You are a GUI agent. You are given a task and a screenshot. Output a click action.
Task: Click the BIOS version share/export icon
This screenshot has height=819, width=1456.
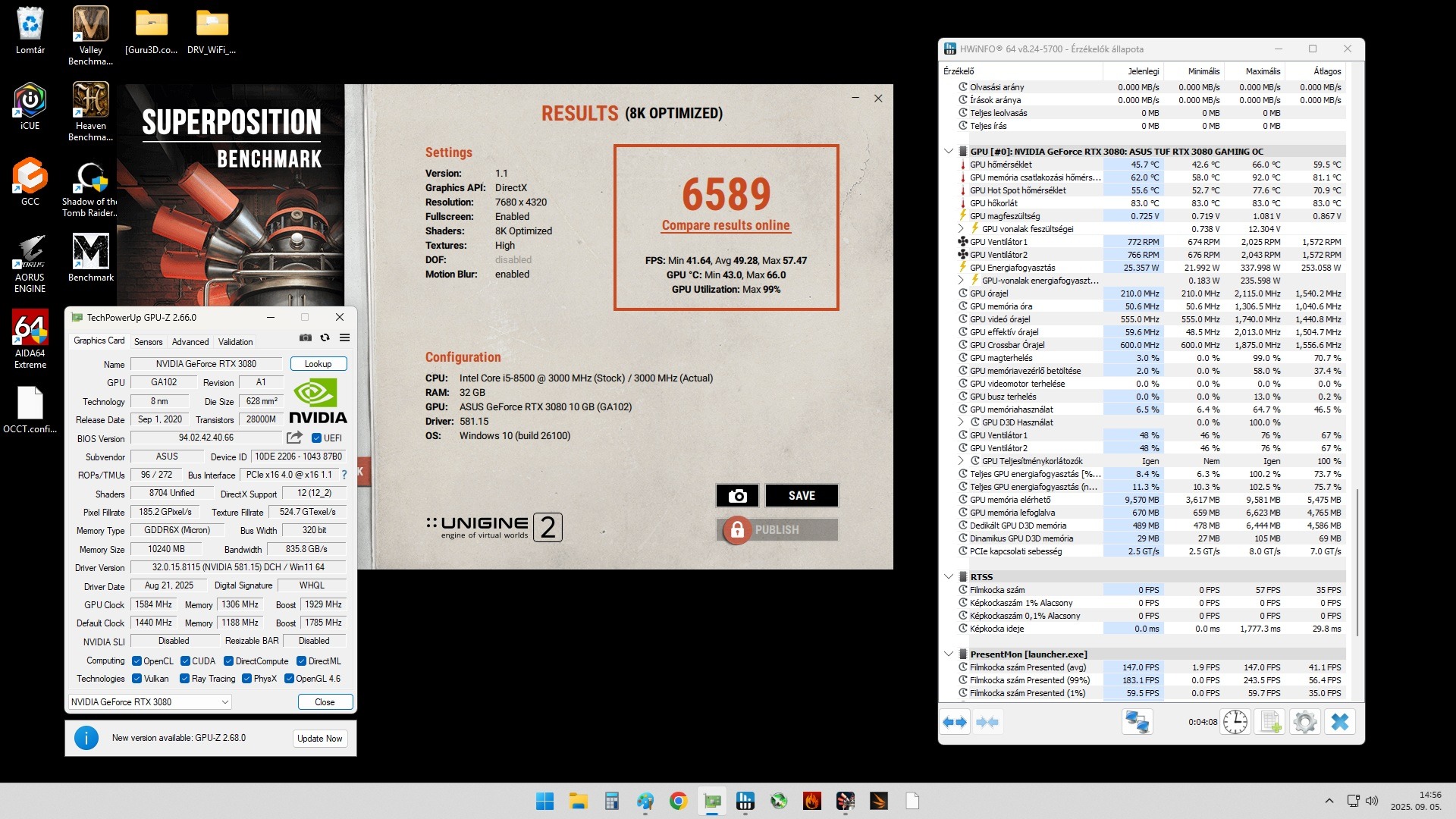pos(294,438)
